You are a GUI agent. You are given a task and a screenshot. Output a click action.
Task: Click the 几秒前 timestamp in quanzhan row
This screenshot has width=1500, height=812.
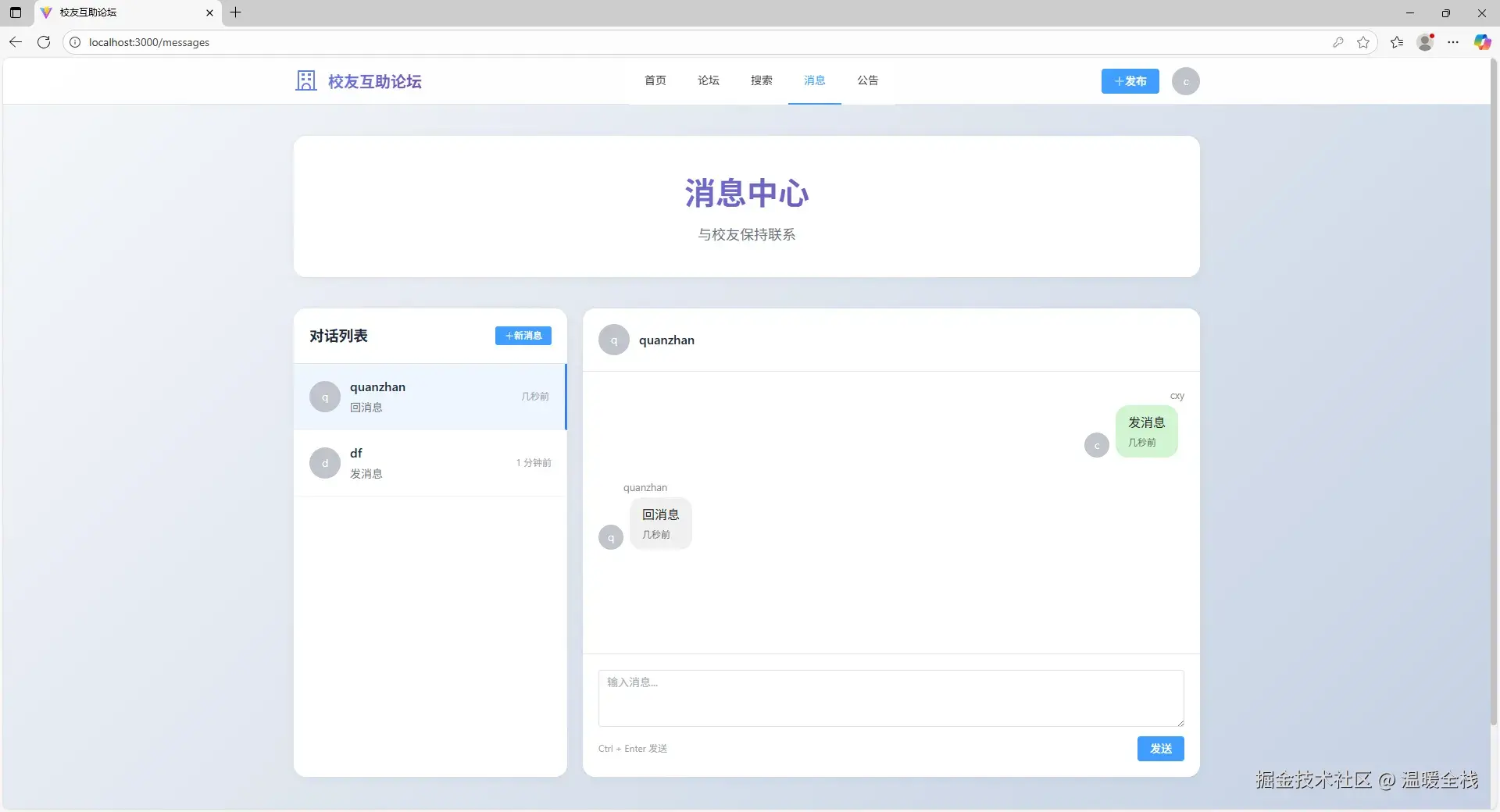pyautogui.click(x=535, y=397)
